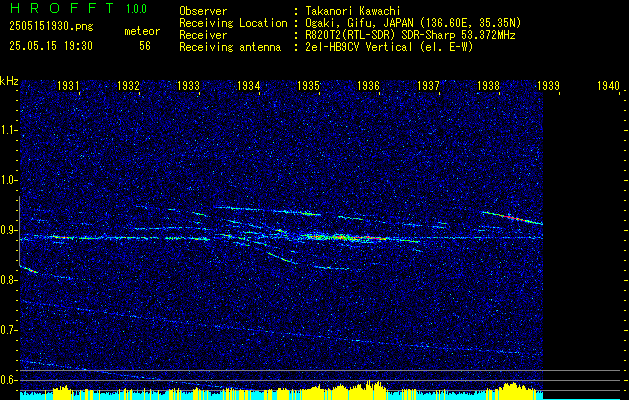Click the 2el-HB9CV Vertical antenna text
Viewport: 629px width, 400px height.
(388, 47)
